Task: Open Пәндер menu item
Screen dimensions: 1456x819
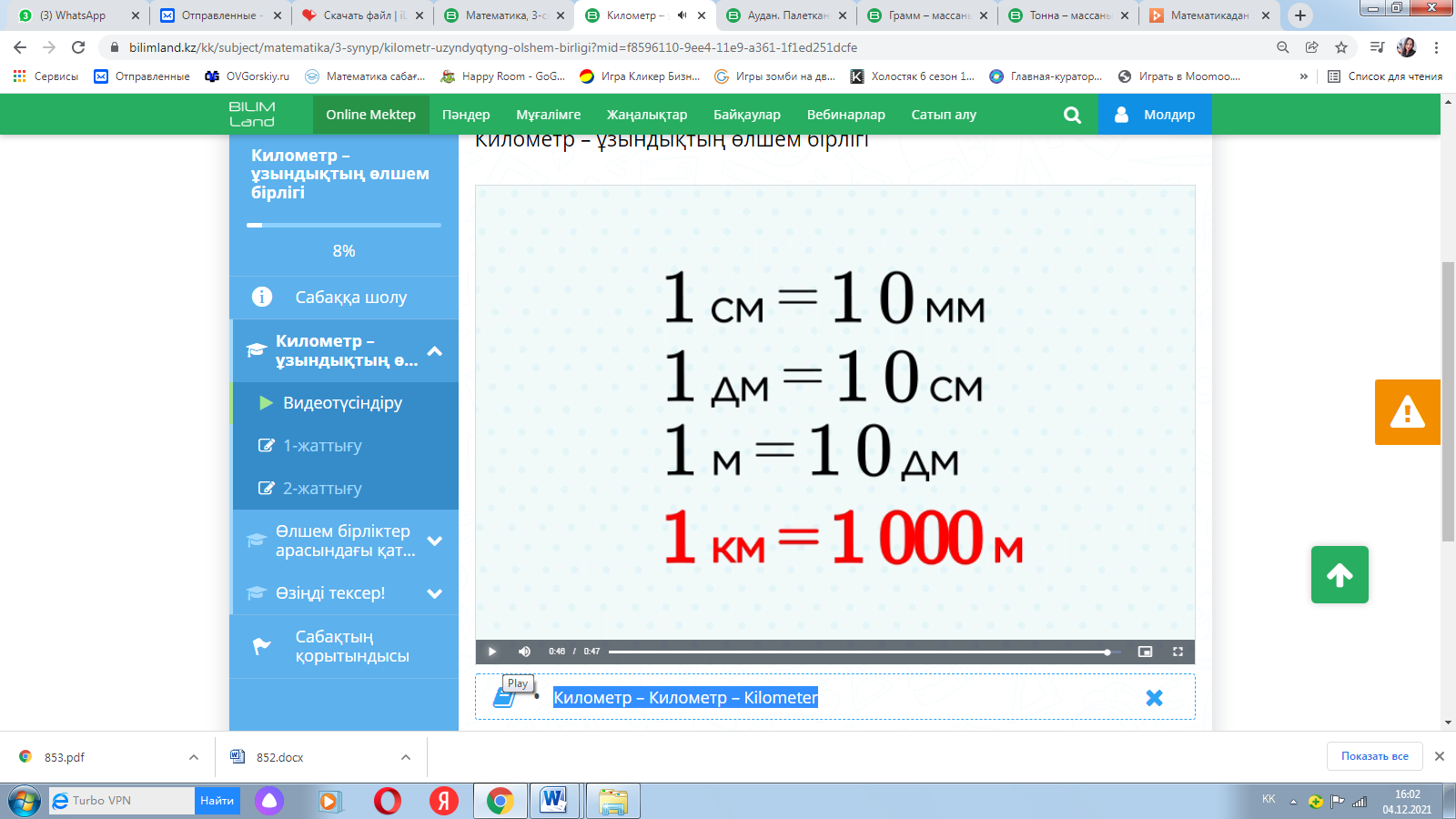Action: click(x=466, y=115)
